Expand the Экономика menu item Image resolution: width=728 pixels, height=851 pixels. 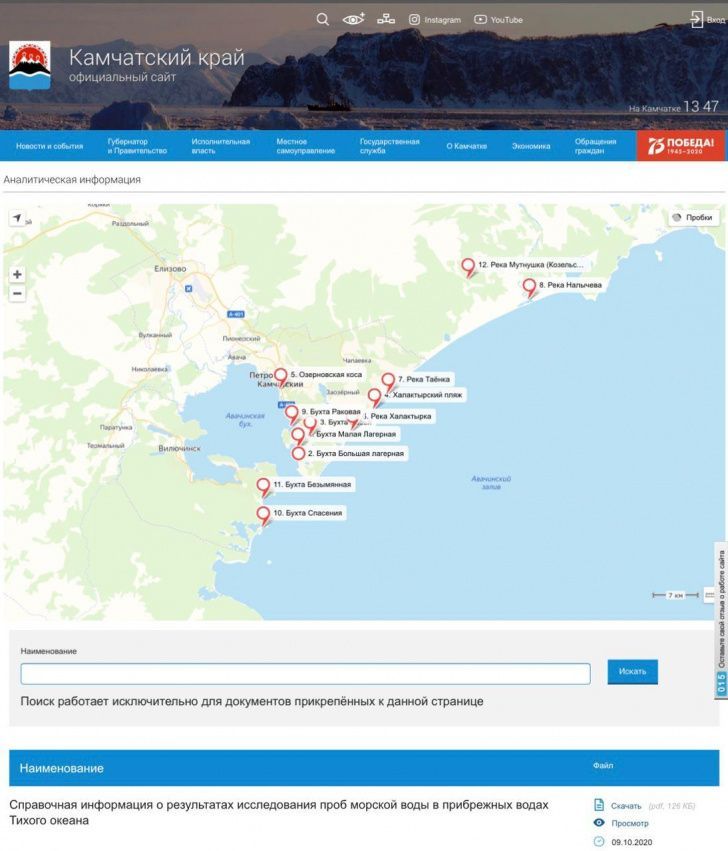tap(531, 146)
